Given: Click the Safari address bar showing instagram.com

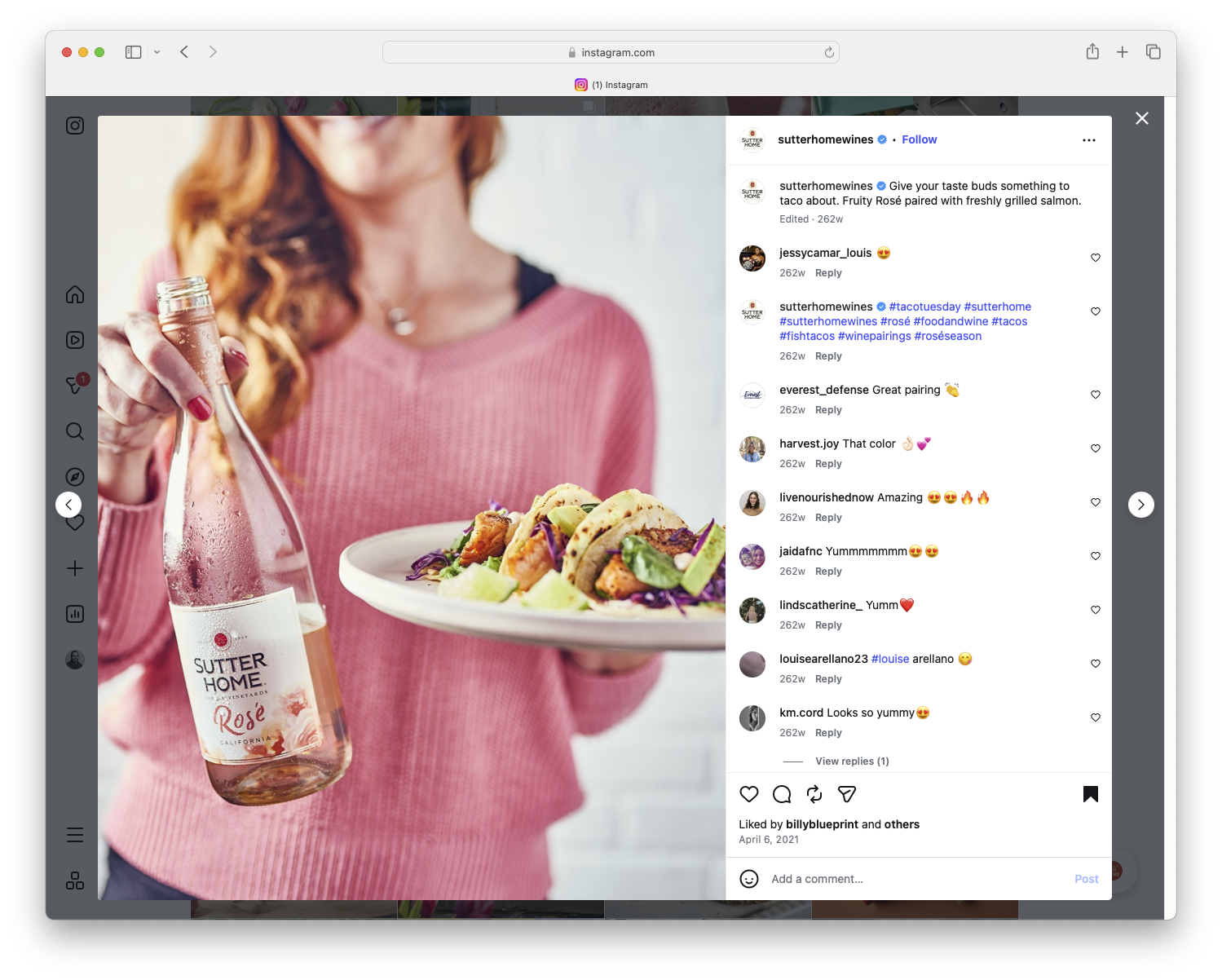Looking at the screenshot, I should tap(611, 52).
